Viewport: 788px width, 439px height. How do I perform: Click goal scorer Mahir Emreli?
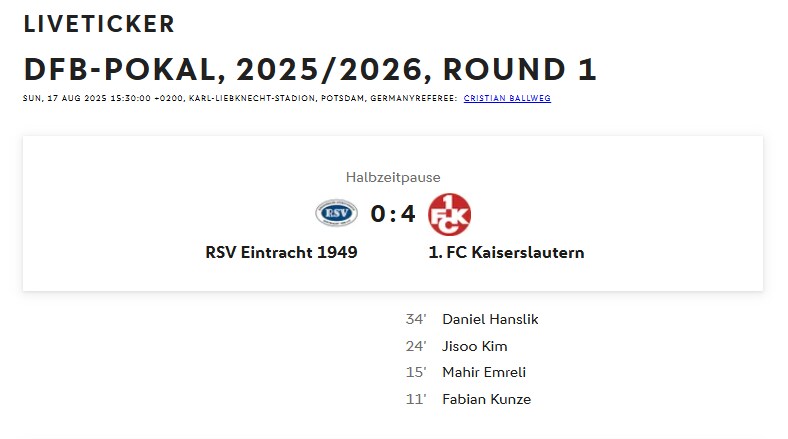[x=483, y=372]
